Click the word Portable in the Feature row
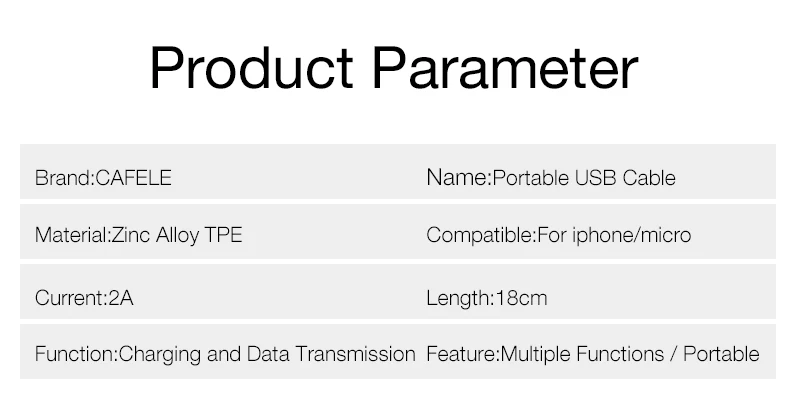Viewport: 790px width, 416px height. [721, 354]
